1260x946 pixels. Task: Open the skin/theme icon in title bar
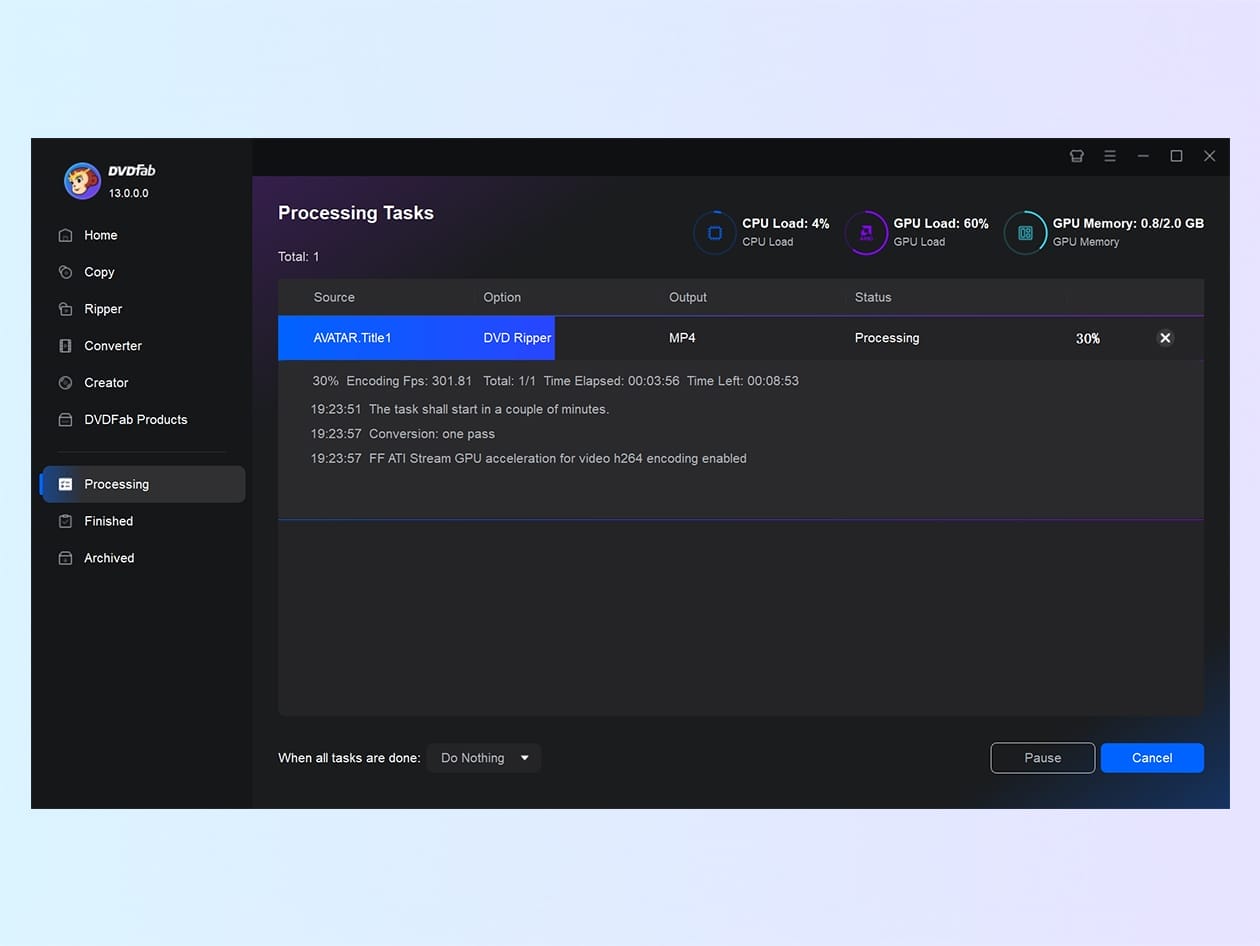pyautogui.click(x=1076, y=156)
